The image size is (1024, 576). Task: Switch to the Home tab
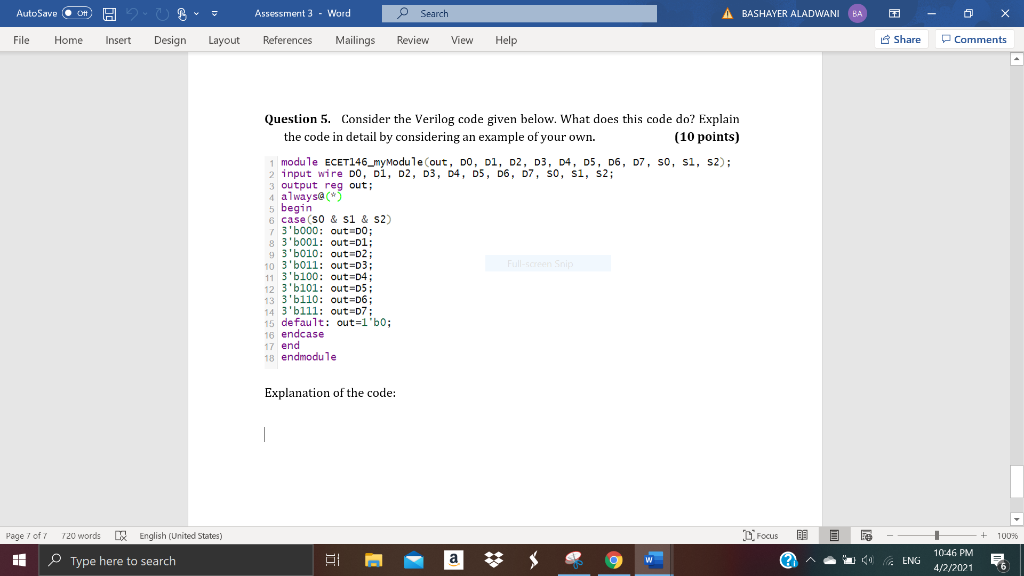(69, 40)
